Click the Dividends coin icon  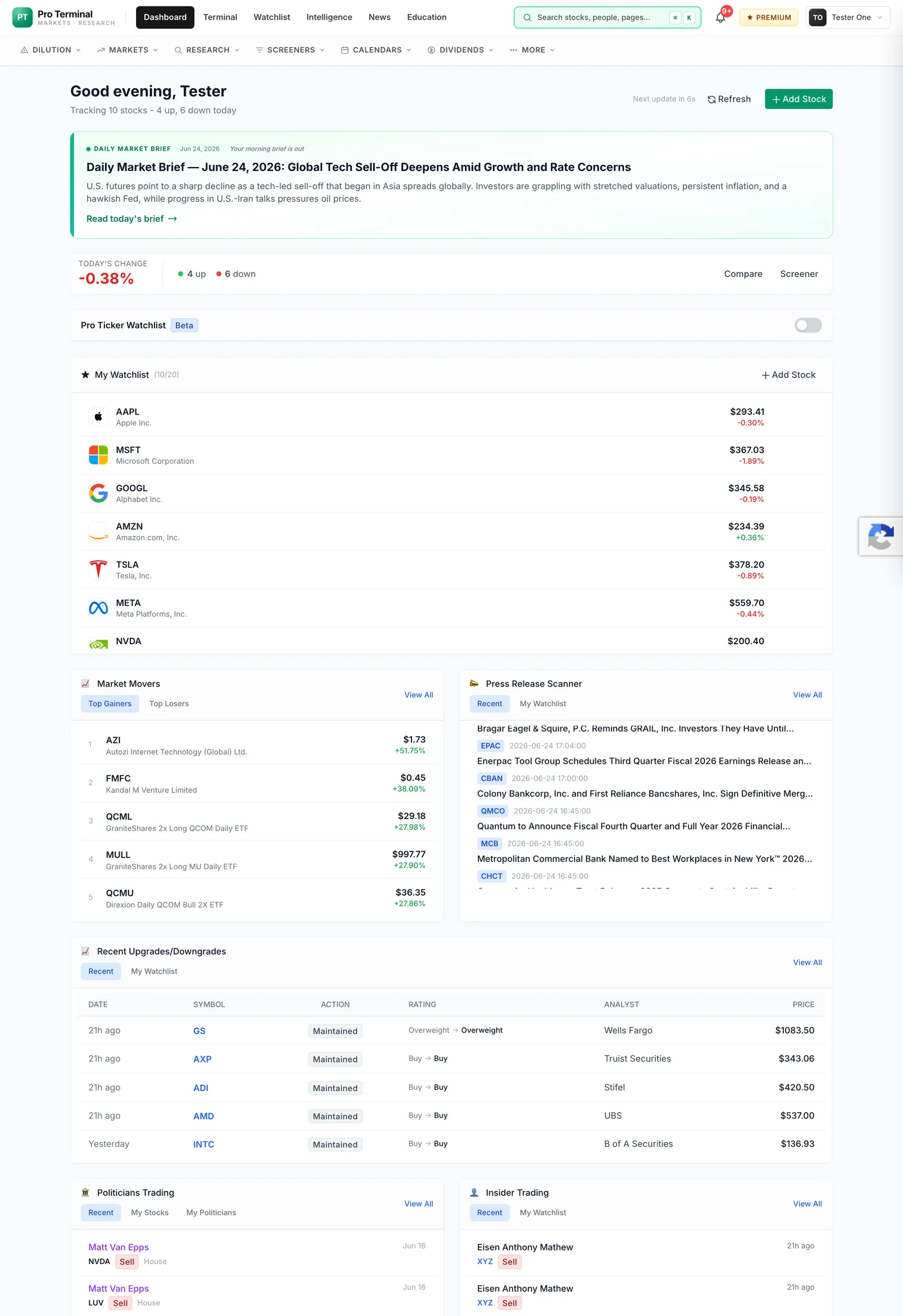pyautogui.click(x=431, y=50)
